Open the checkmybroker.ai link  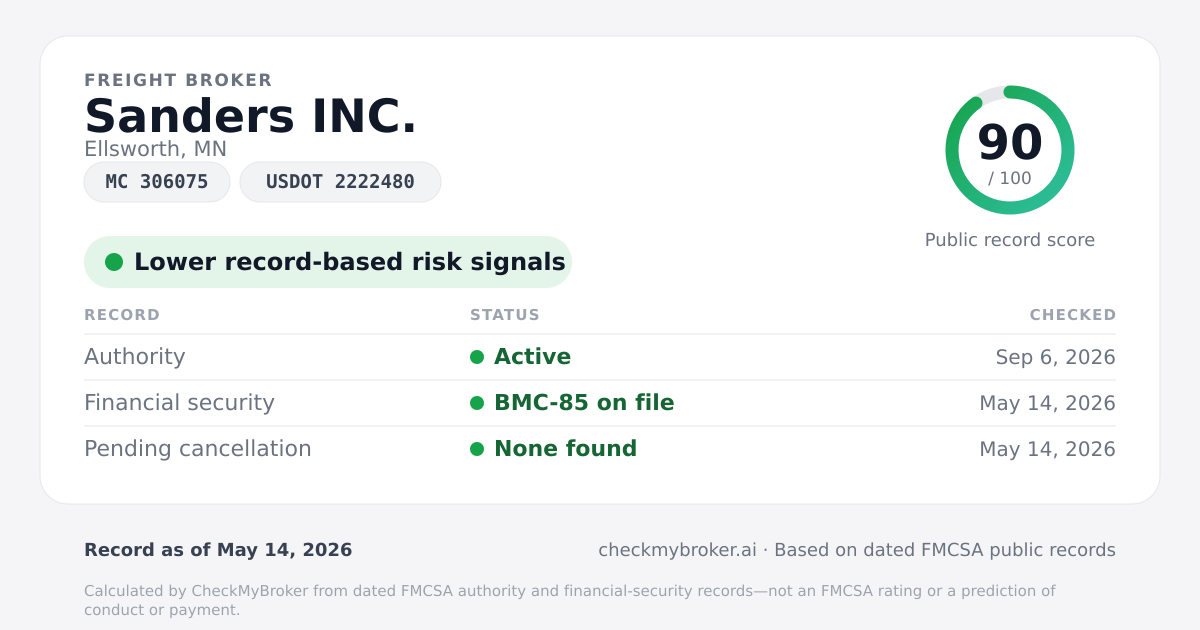(x=677, y=550)
